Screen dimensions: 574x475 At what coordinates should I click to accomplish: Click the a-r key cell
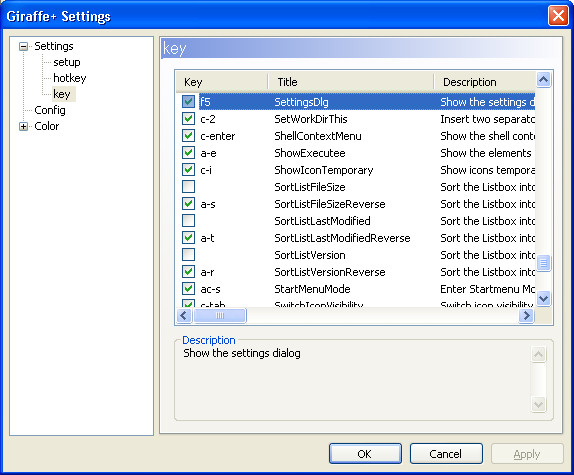click(207, 272)
